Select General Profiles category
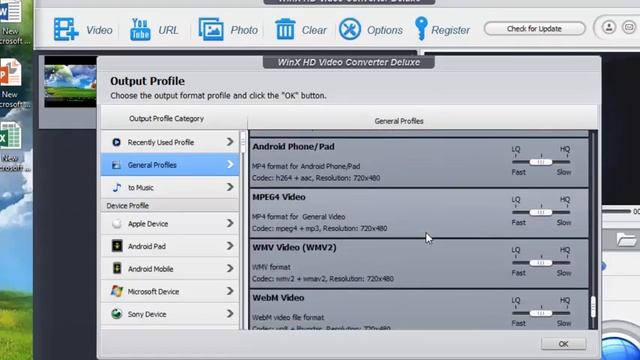 (x=170, y=165)
